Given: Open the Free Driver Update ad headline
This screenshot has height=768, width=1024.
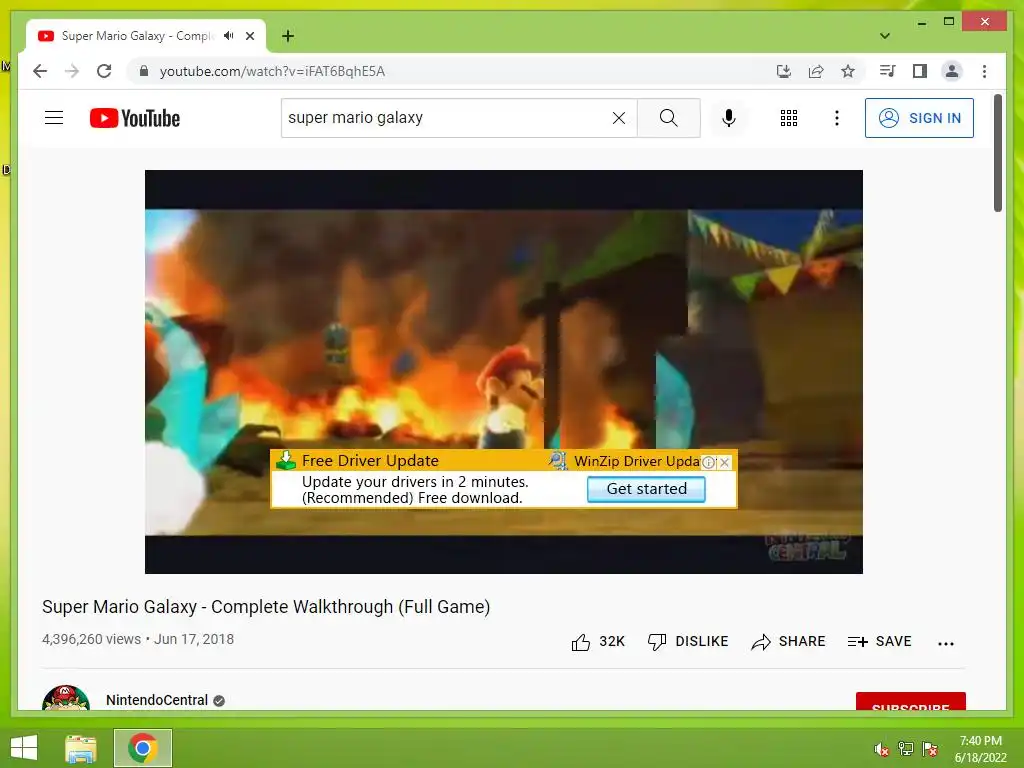Looking at the screenshot, I should coord(370,460).
